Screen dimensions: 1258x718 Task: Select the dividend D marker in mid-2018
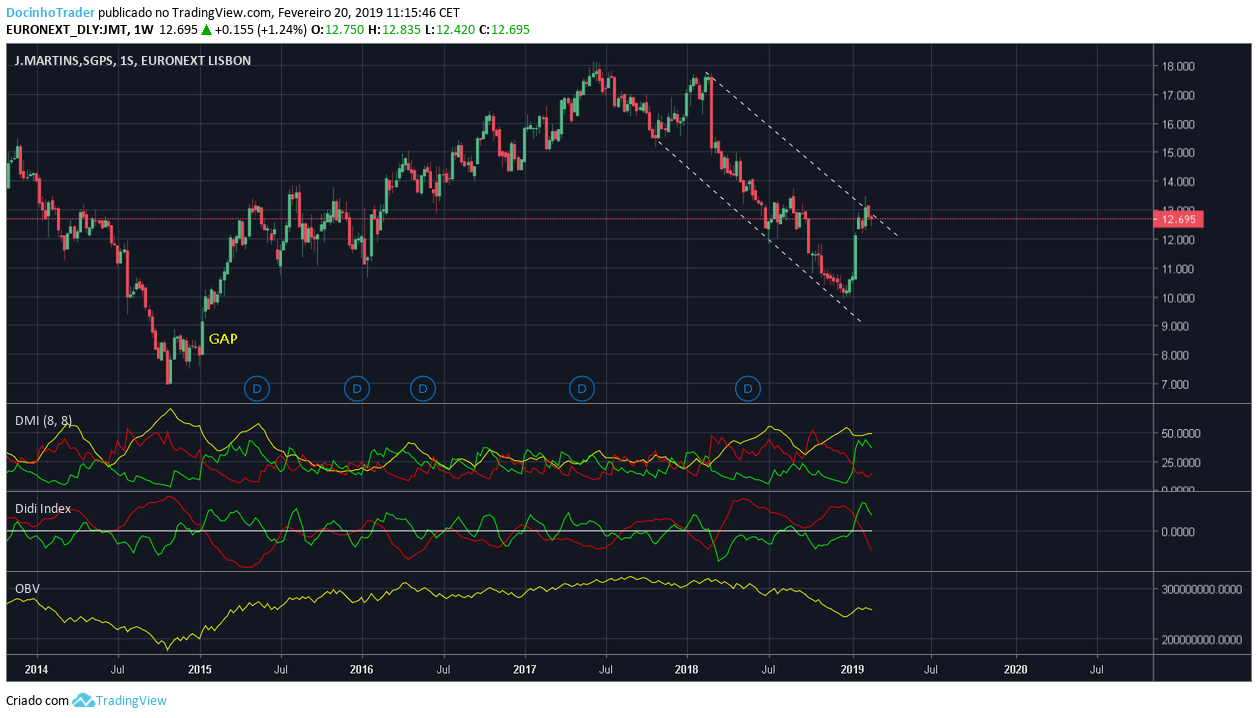tap(748, 388)
